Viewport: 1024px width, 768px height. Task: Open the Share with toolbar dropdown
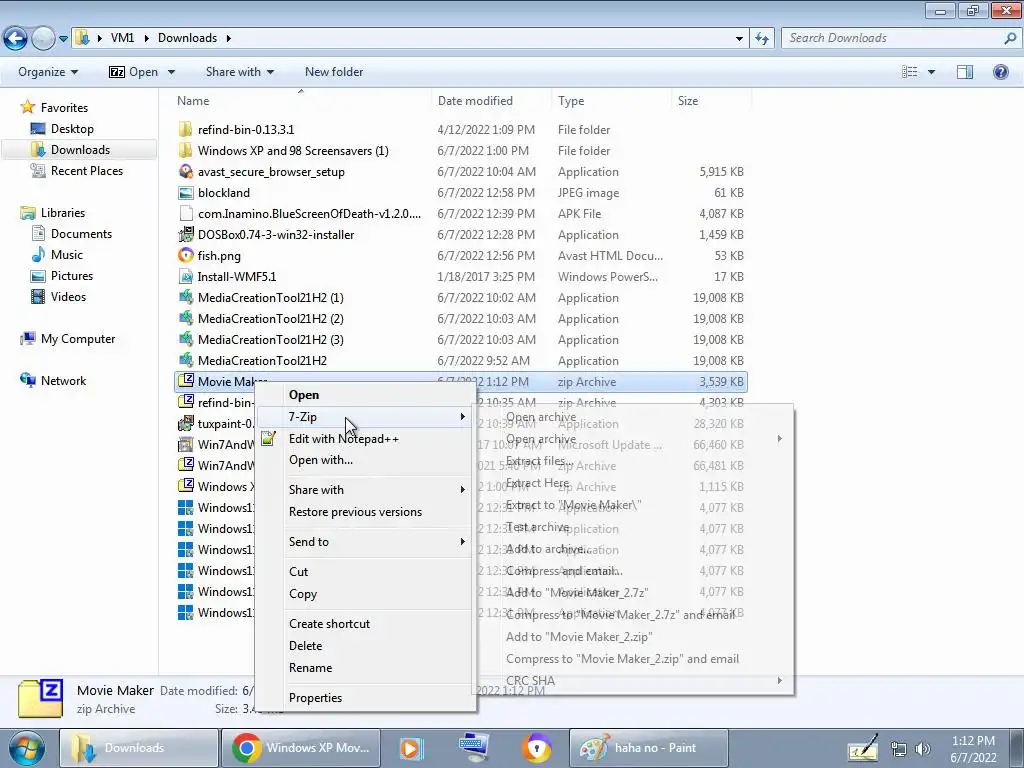(x=240, y=72)
